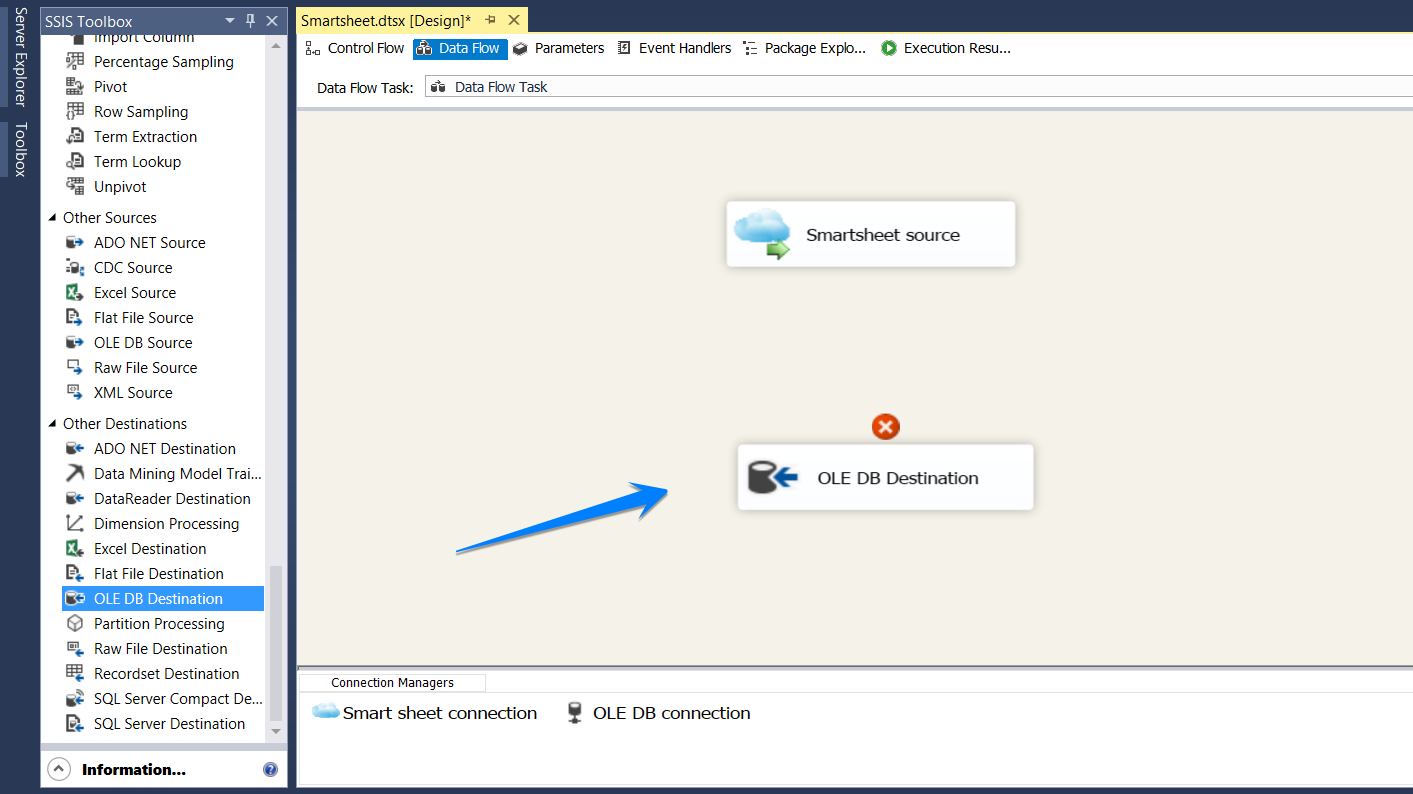Open the Server Explorer side tab
1413x794 pixels.
pyautogui.click(x=19, y=56)
